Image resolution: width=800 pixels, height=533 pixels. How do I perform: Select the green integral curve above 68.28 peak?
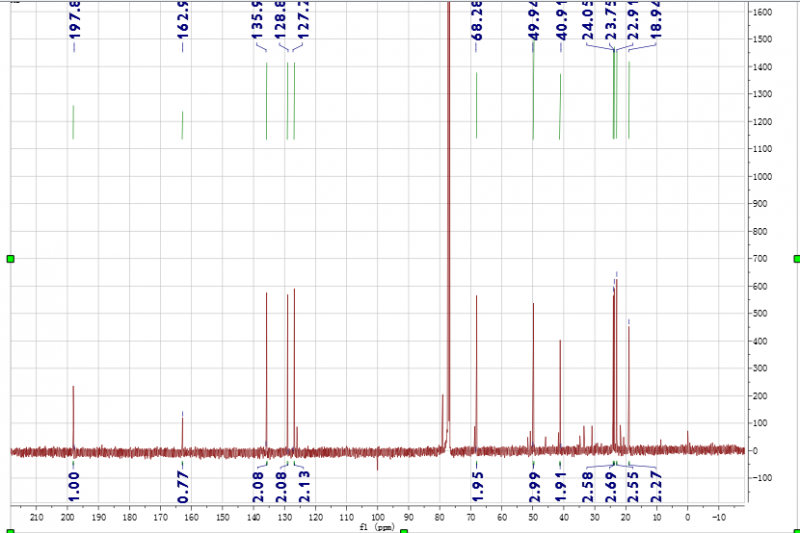477,105
